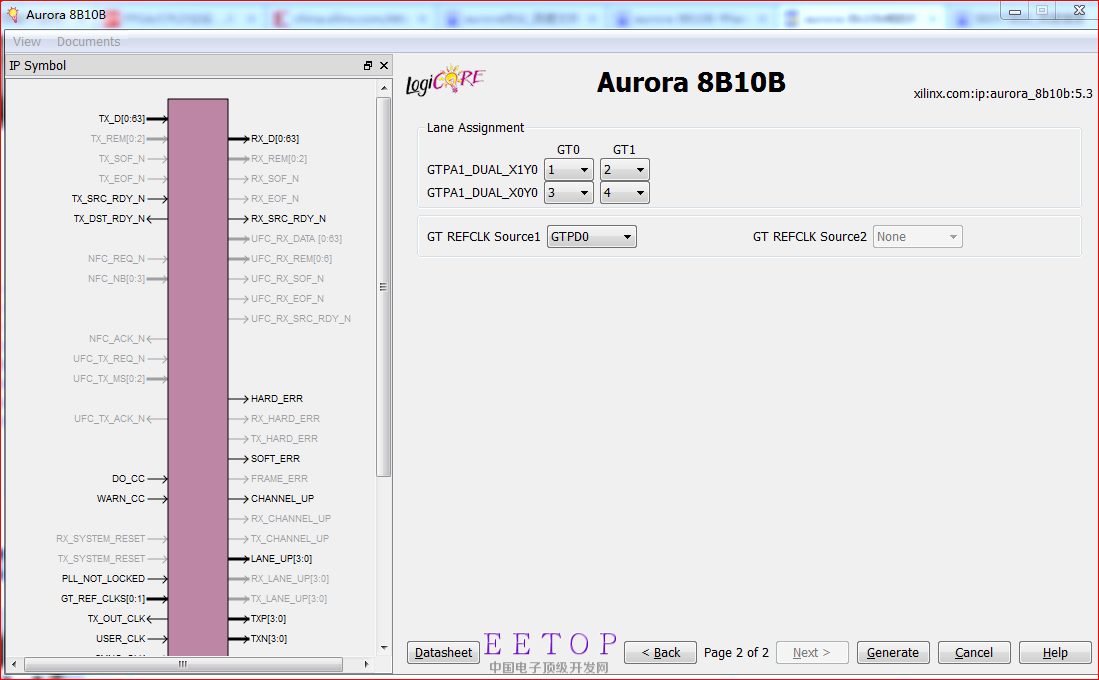Viewport: 1099px width, 680px height.
Task: Click the disabled Next button
Action: [x=812, y=653]
